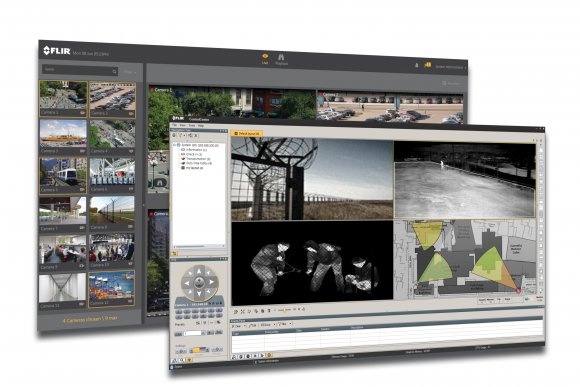Screen dimensions: 580x387
Task: Click the PTZ pad right arrow
Action: [212, 282]
